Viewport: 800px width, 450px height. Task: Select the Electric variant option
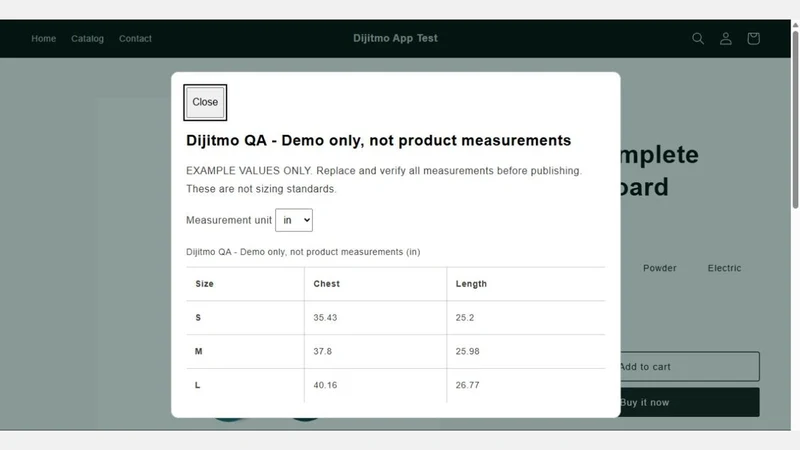[x=724, y=268]
